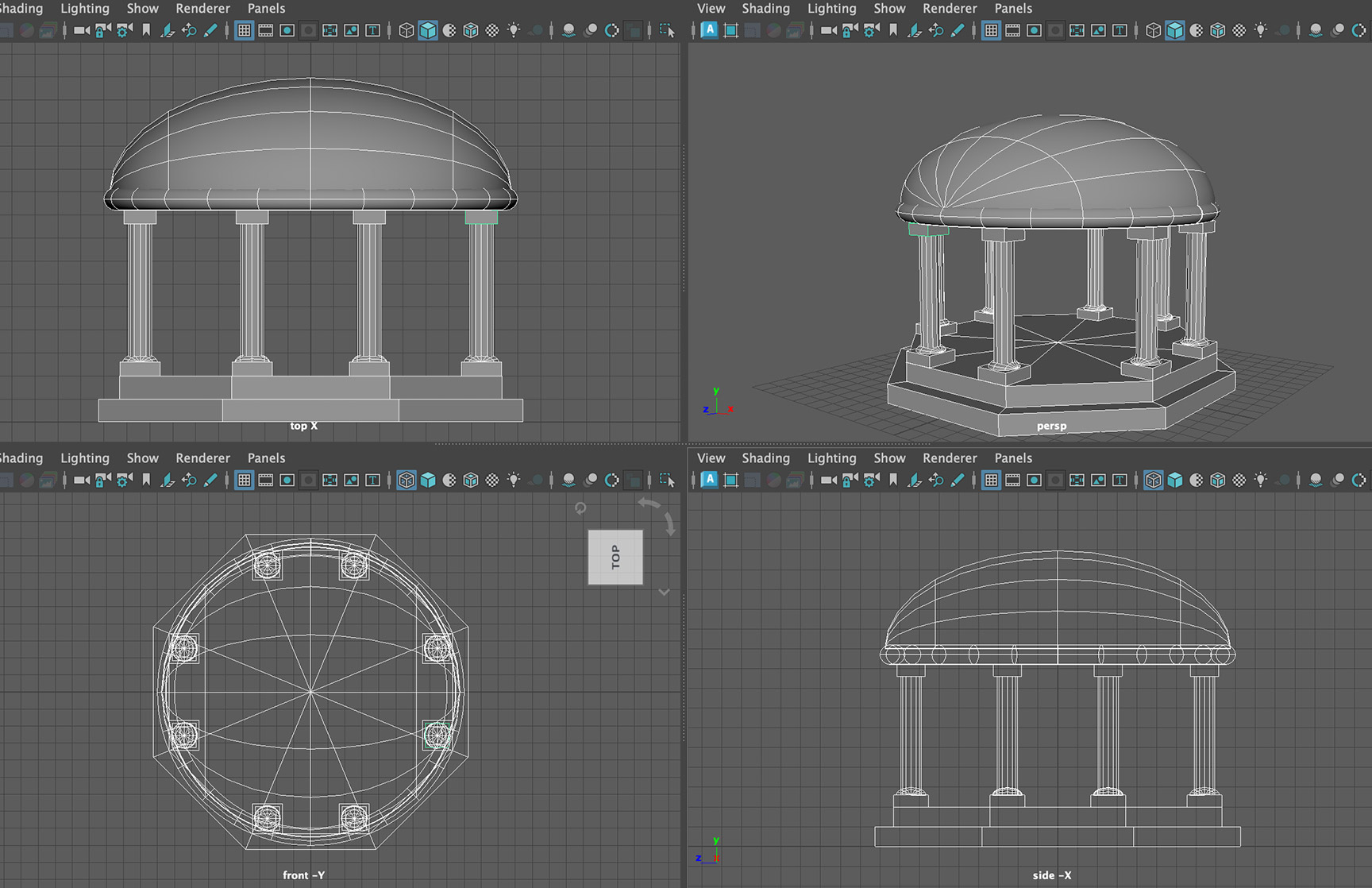Toggle wireframe display mode in the persp viewport

[x=1153, y=30]
